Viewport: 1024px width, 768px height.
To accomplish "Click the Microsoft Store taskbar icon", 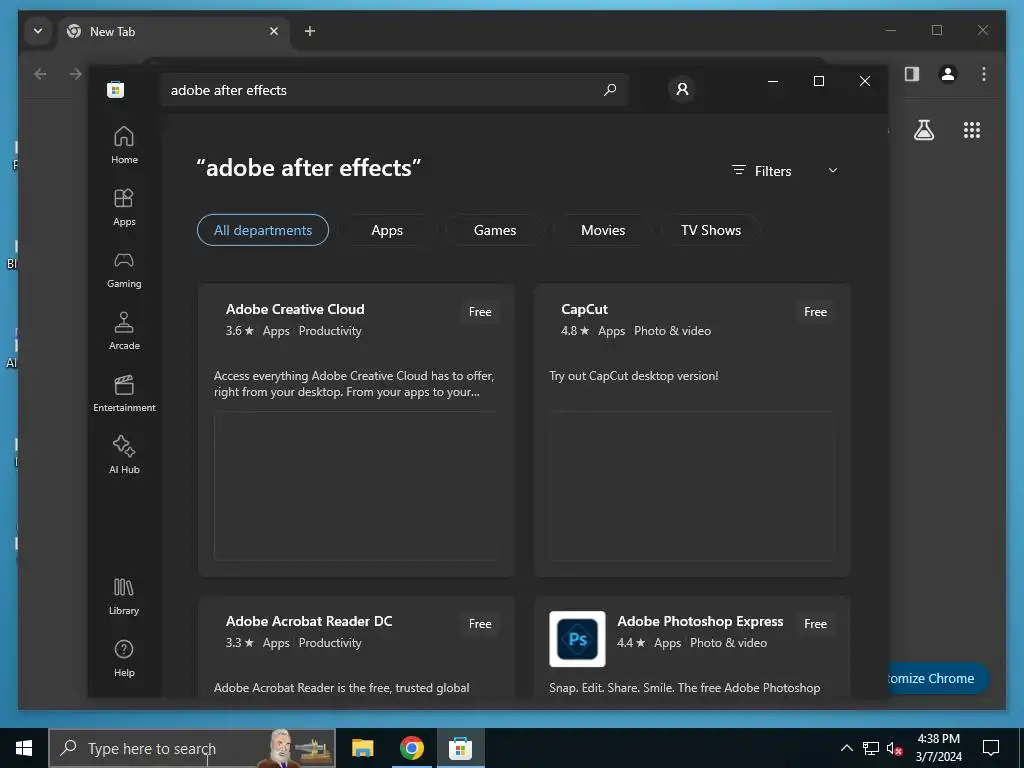I will (460, 748).
